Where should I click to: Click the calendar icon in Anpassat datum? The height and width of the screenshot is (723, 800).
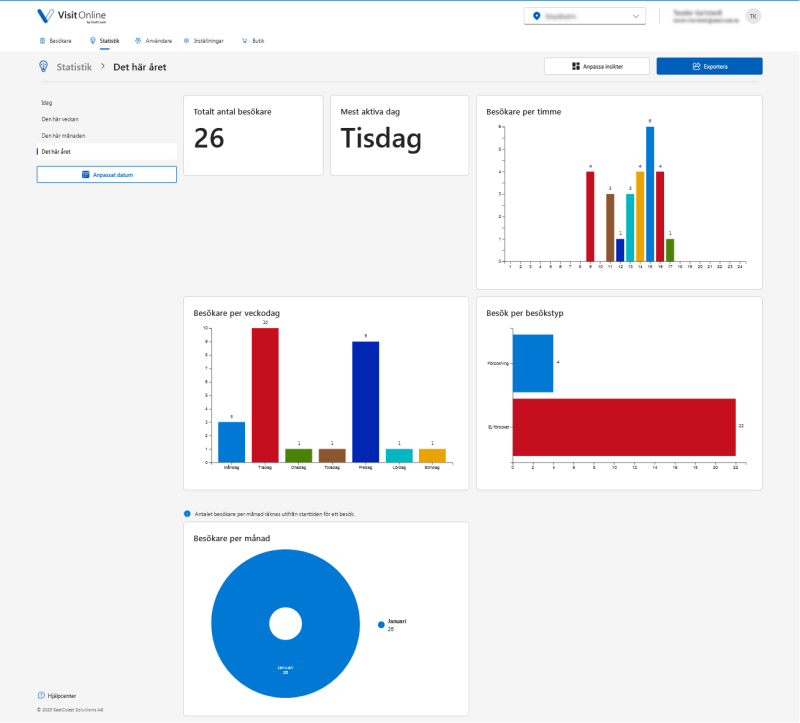coord(86,175)
